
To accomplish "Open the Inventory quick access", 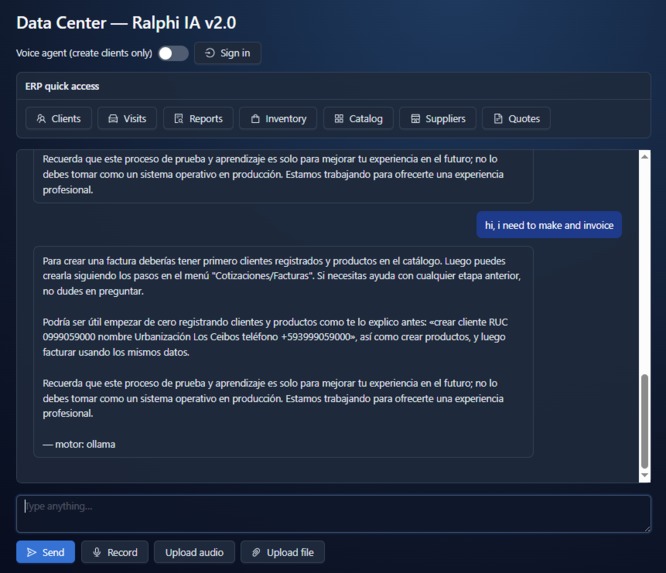I will 278,119.
